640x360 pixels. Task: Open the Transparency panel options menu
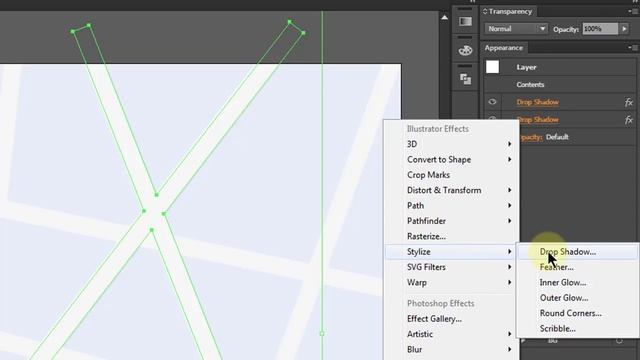tap(633, 11)
